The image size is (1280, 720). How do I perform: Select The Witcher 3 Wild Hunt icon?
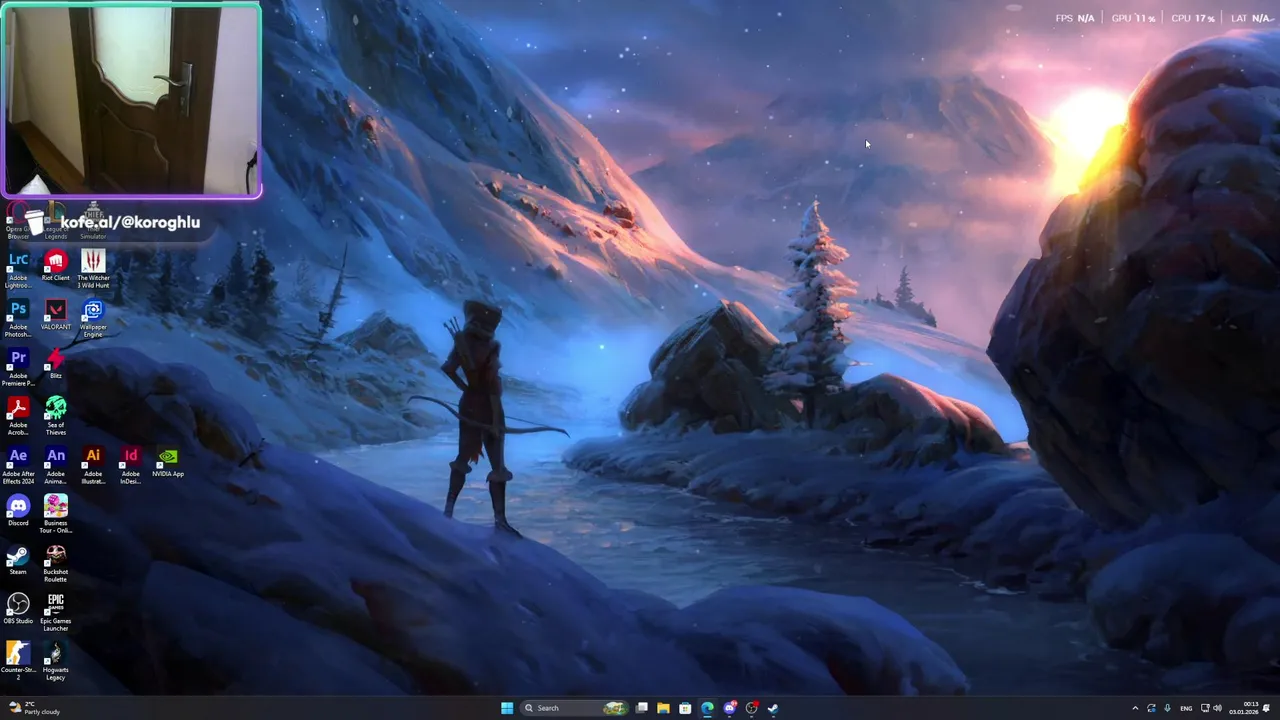(93, 269)
